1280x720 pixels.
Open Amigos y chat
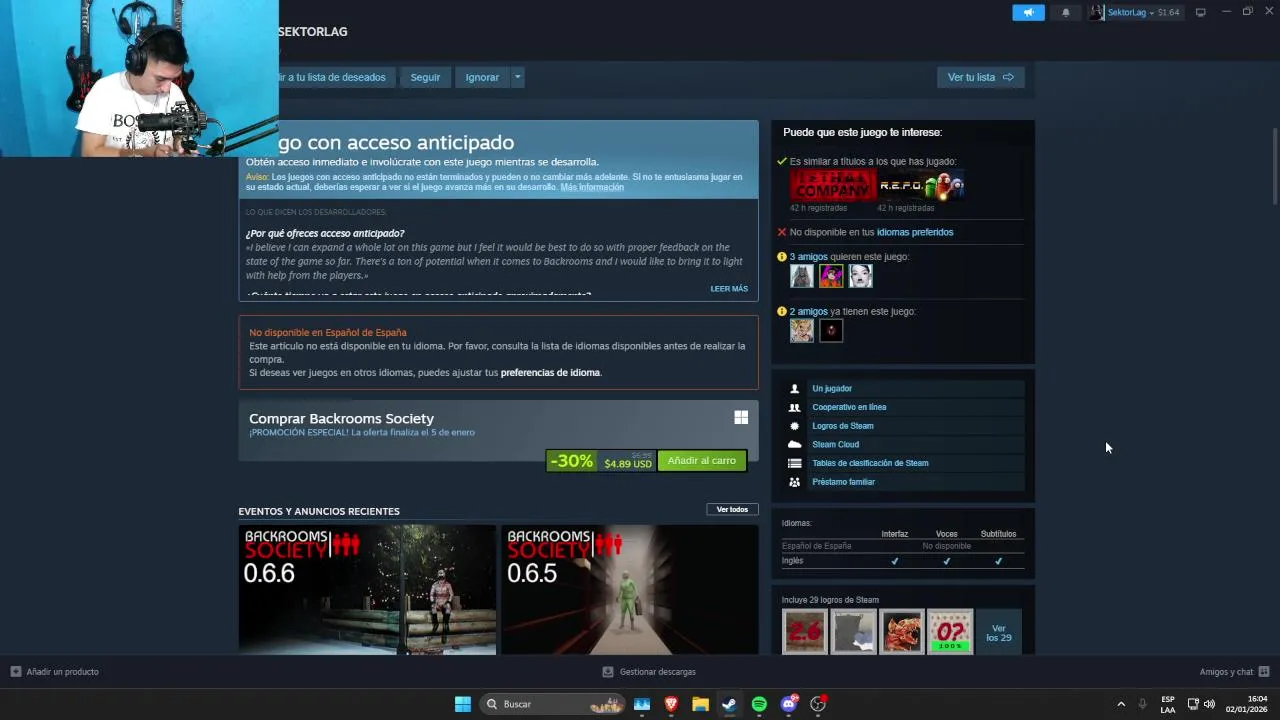point(1234,672)
